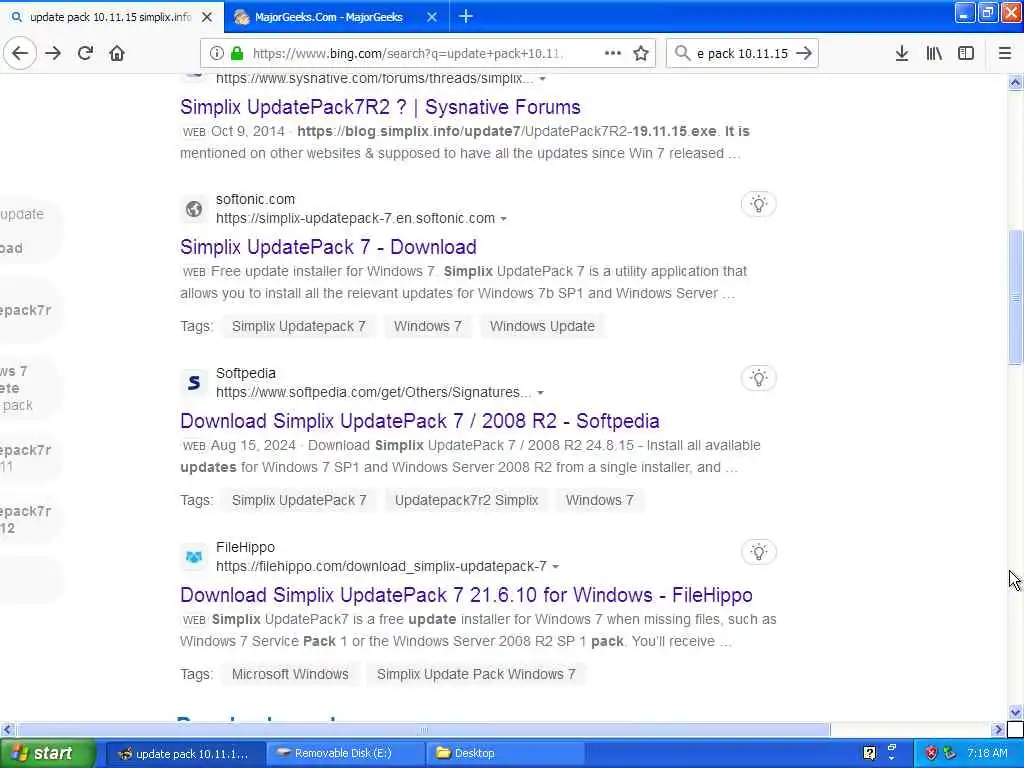Open Simplix UpdatePack7R2 Sysnative Forums link
The height and width of the screenshot is (768, 1024).
pyautogui.click(x=380, y=107)
